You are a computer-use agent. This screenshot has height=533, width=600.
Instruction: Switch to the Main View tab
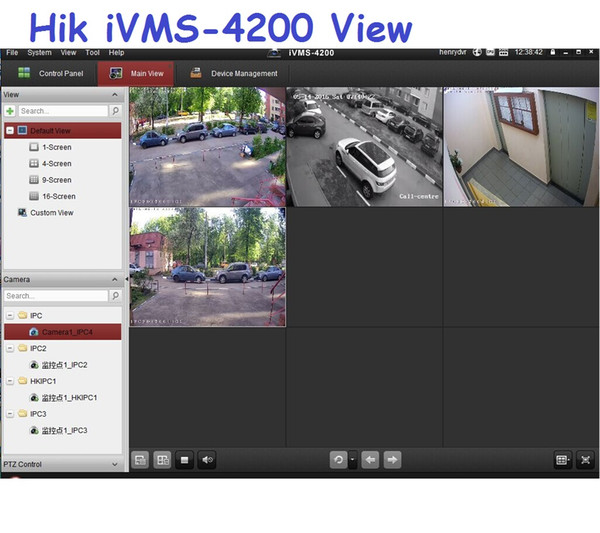(136, 73)
